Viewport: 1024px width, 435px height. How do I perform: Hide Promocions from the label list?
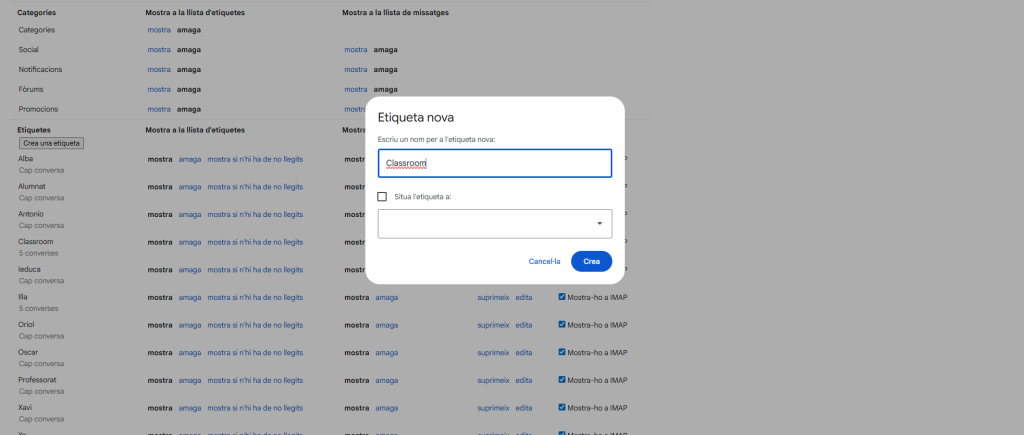188,109
